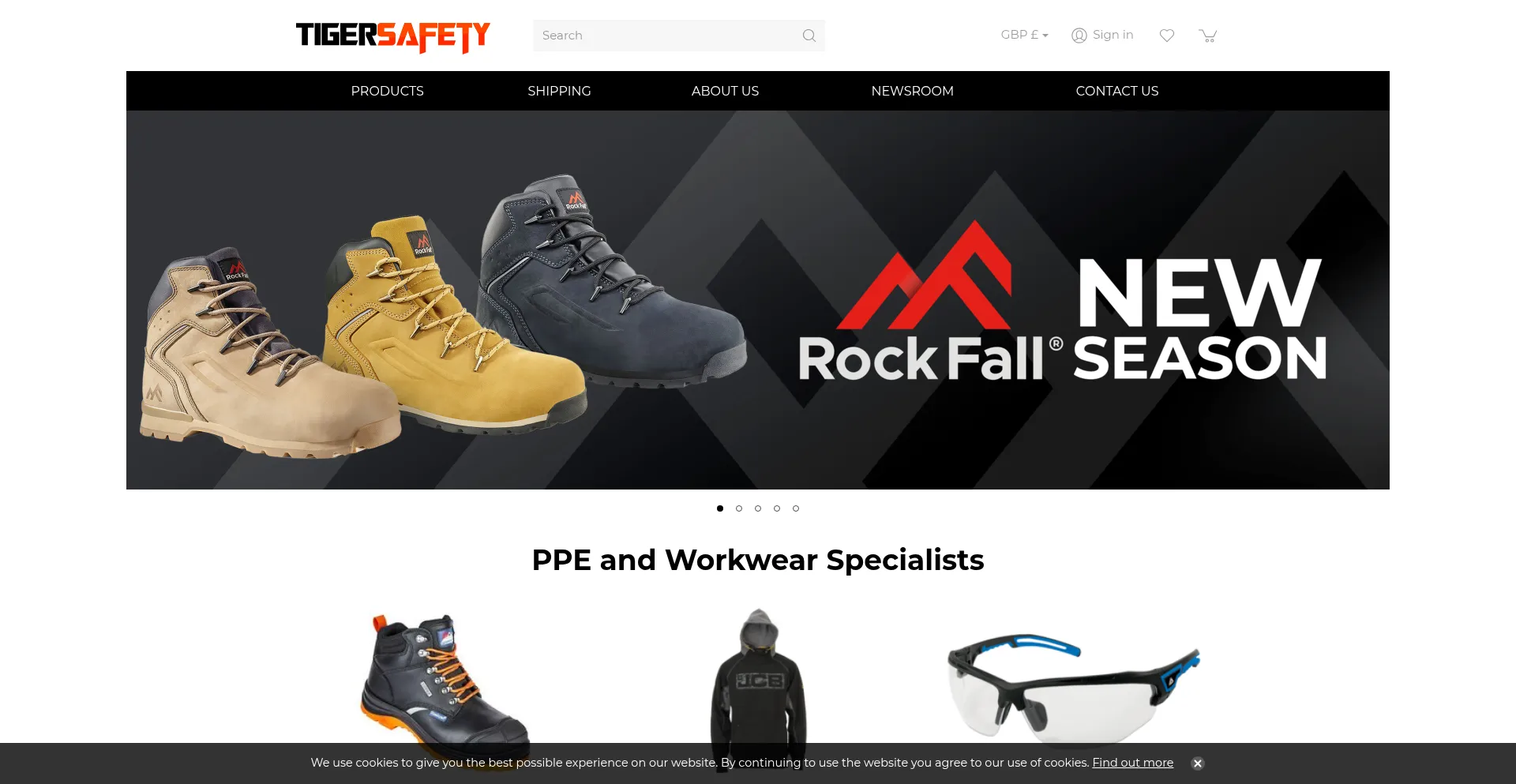Open the SHIPPING menu item
This screenshot has height=784, width=1516.
(x=559, y=91)
